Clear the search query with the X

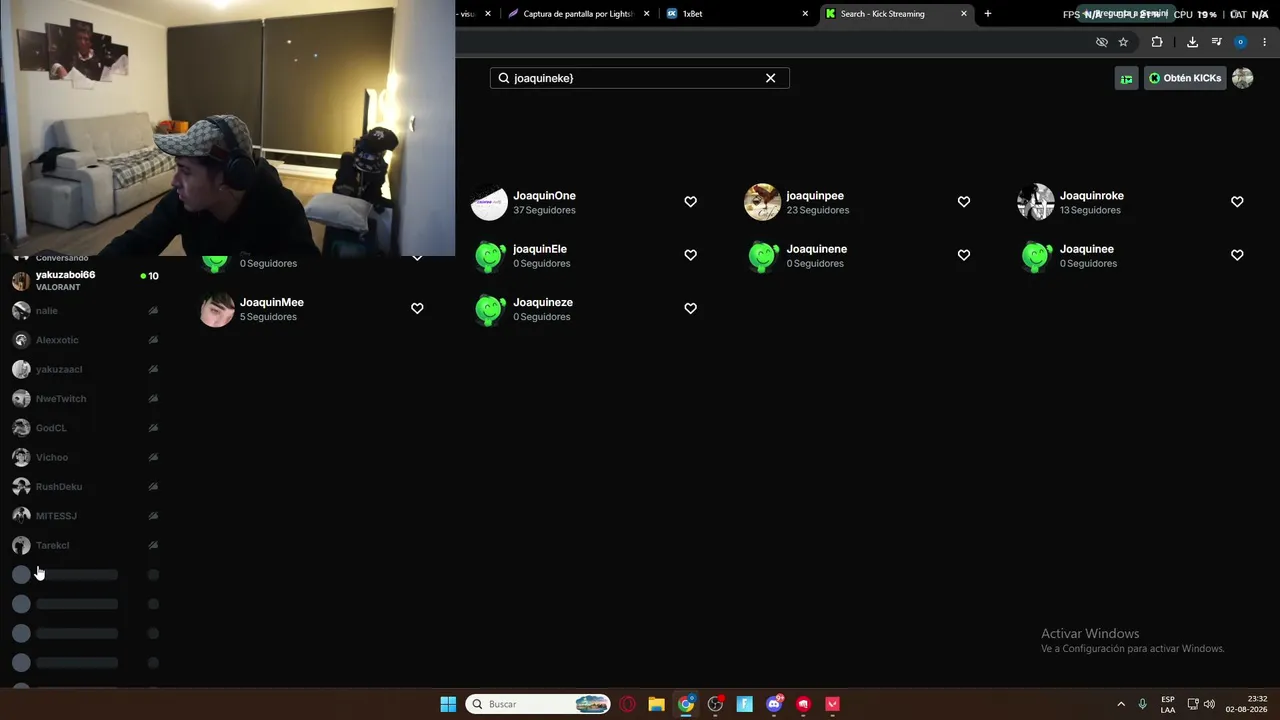point(770,78)
